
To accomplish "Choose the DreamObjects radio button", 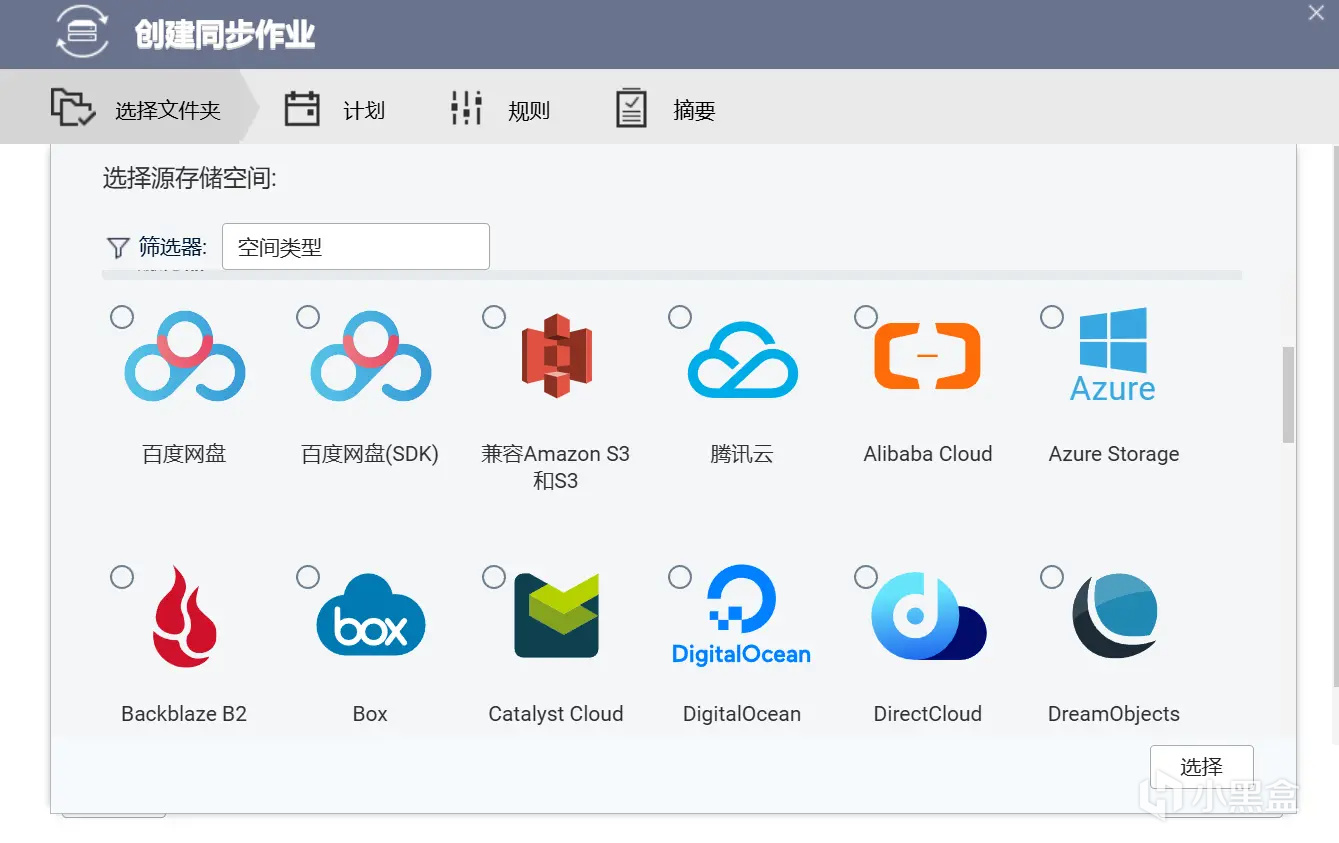I will [x=1052, y=577].
